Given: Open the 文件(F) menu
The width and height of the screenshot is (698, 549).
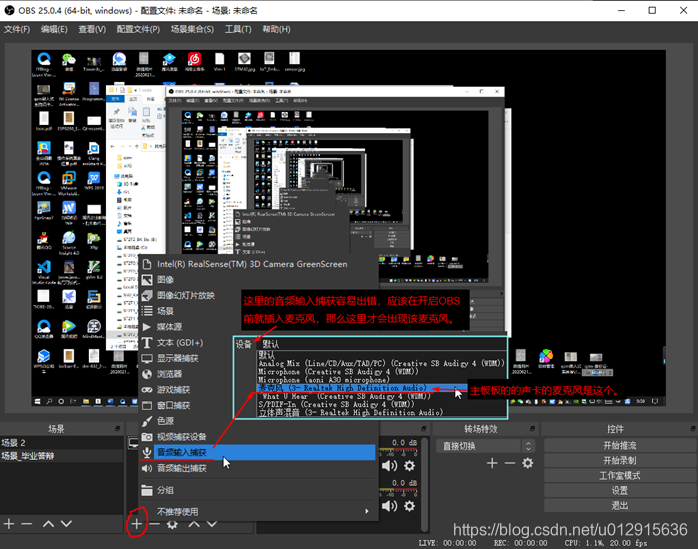Looking at the screenshot, I should point(17,29).
